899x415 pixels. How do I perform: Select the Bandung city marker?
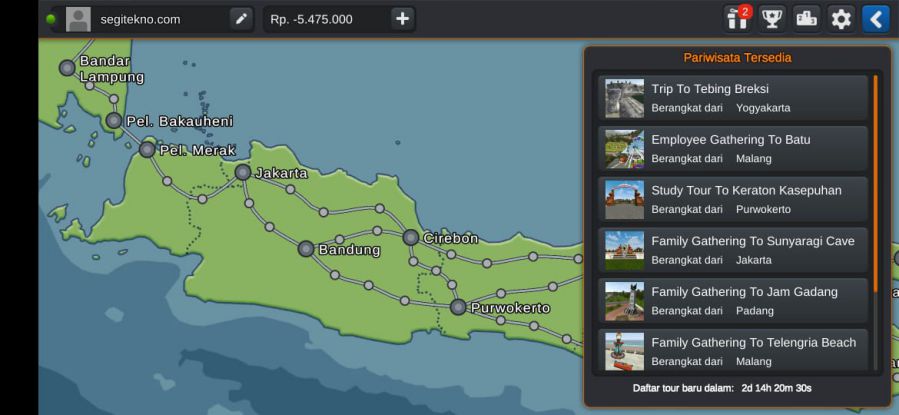point(306,248)
